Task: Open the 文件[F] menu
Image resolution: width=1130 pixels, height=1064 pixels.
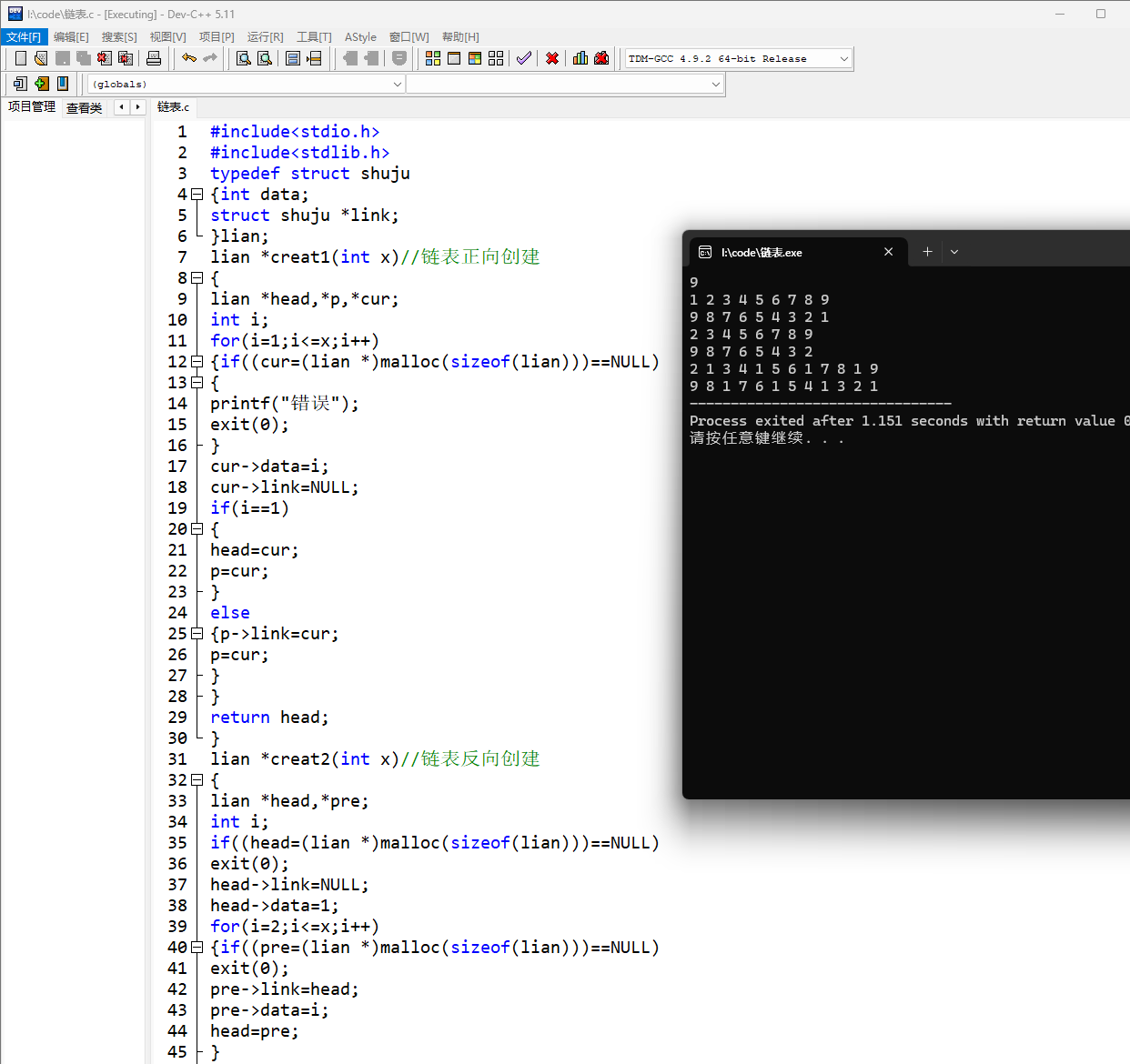Action: pyautogui.click(x=24, y=37)
